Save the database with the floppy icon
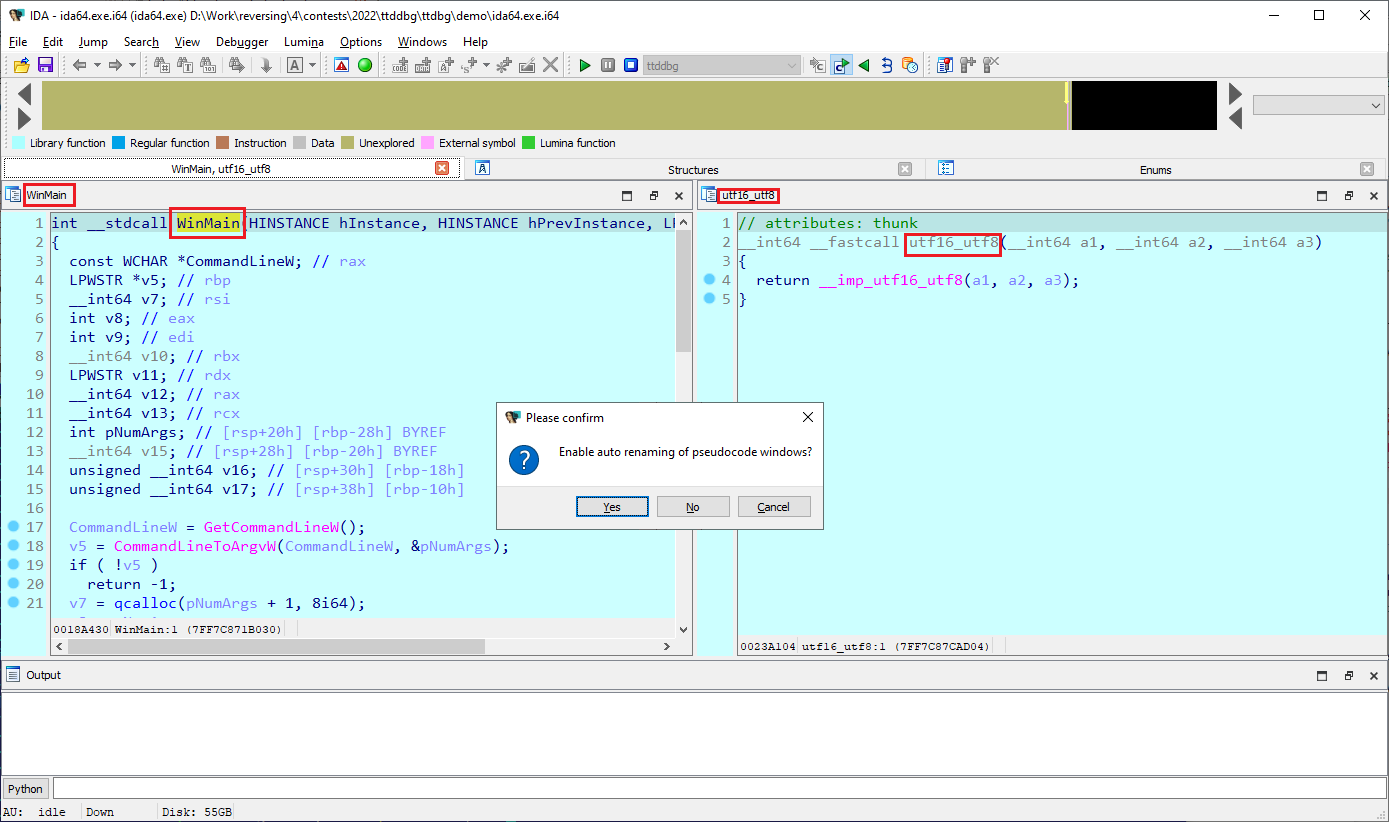This screenshot has width=1389, height=822. (x=45, y=65)
